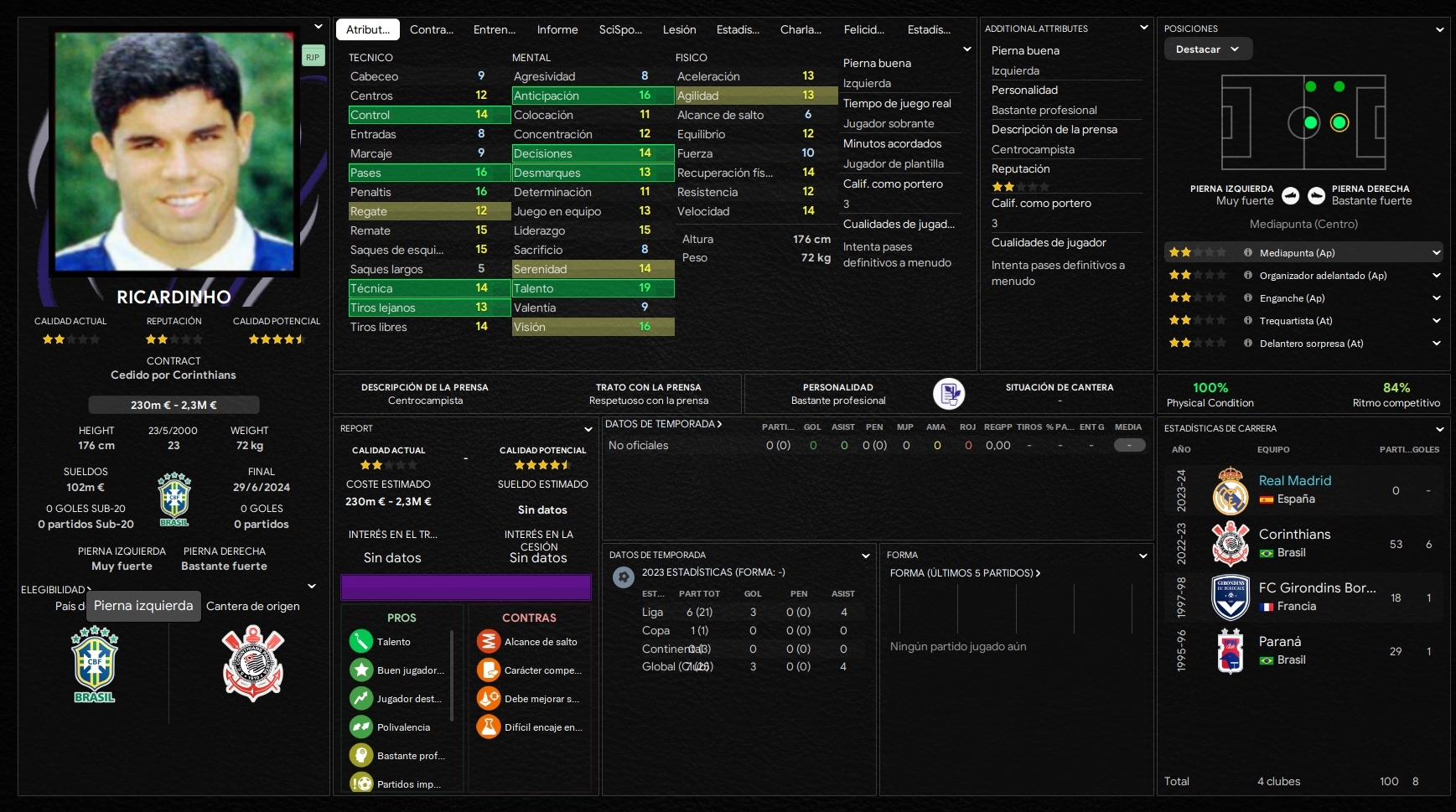Select the Carácter compe... contra icon
1456x812 pixels.
pos(489,670)
